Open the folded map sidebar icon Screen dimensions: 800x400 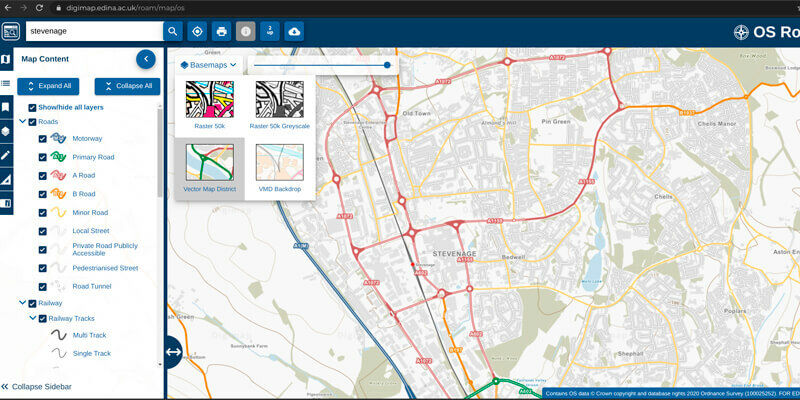coord(6,60)
